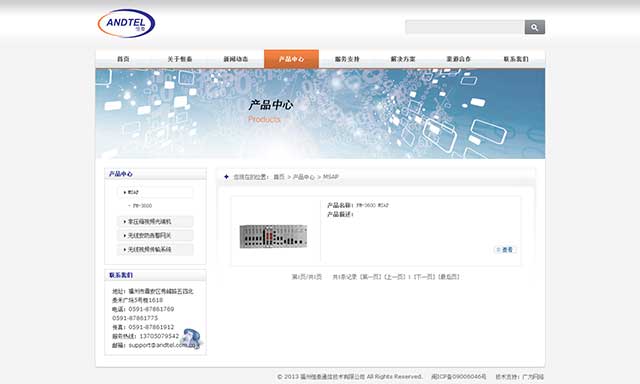
Task: Select 解决方案 in the navigation bar
Action: coord(403,59)
